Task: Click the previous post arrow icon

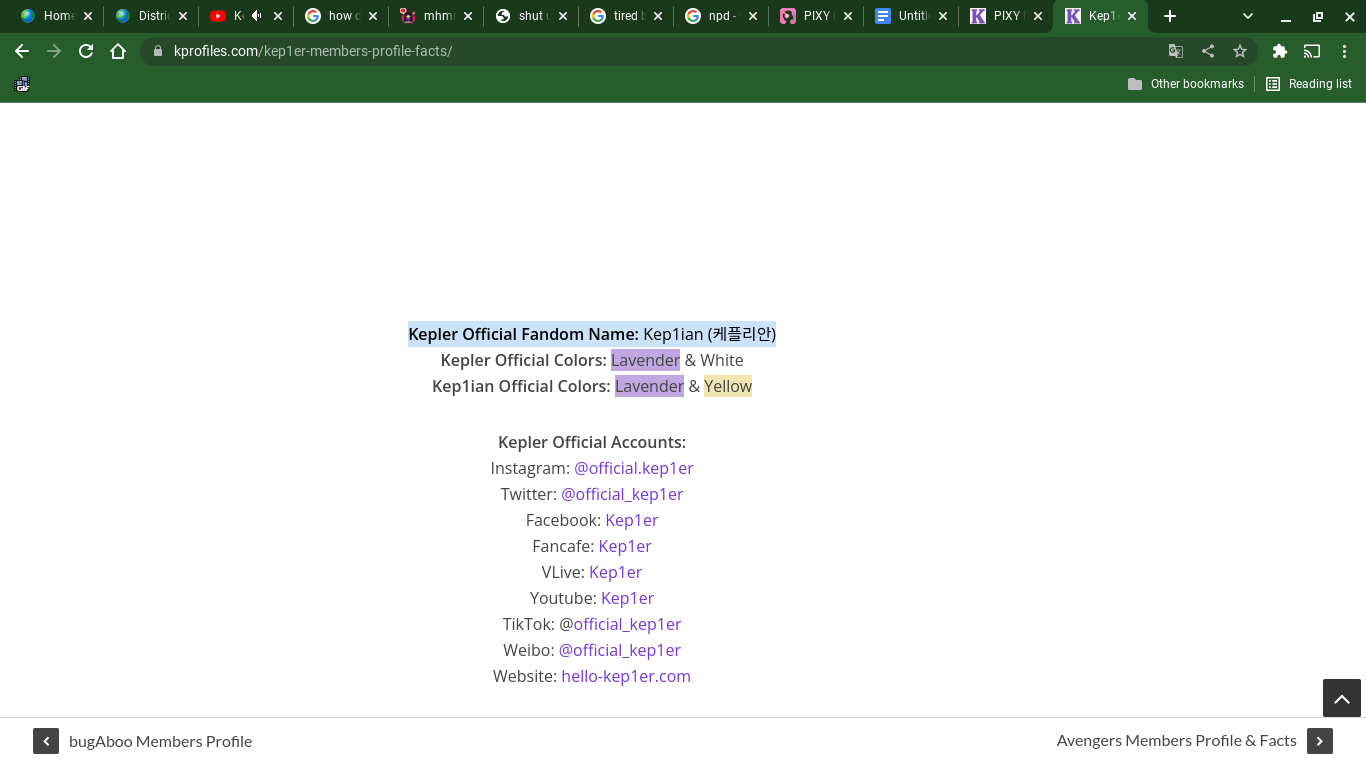Action: click(x=46, y=741)
